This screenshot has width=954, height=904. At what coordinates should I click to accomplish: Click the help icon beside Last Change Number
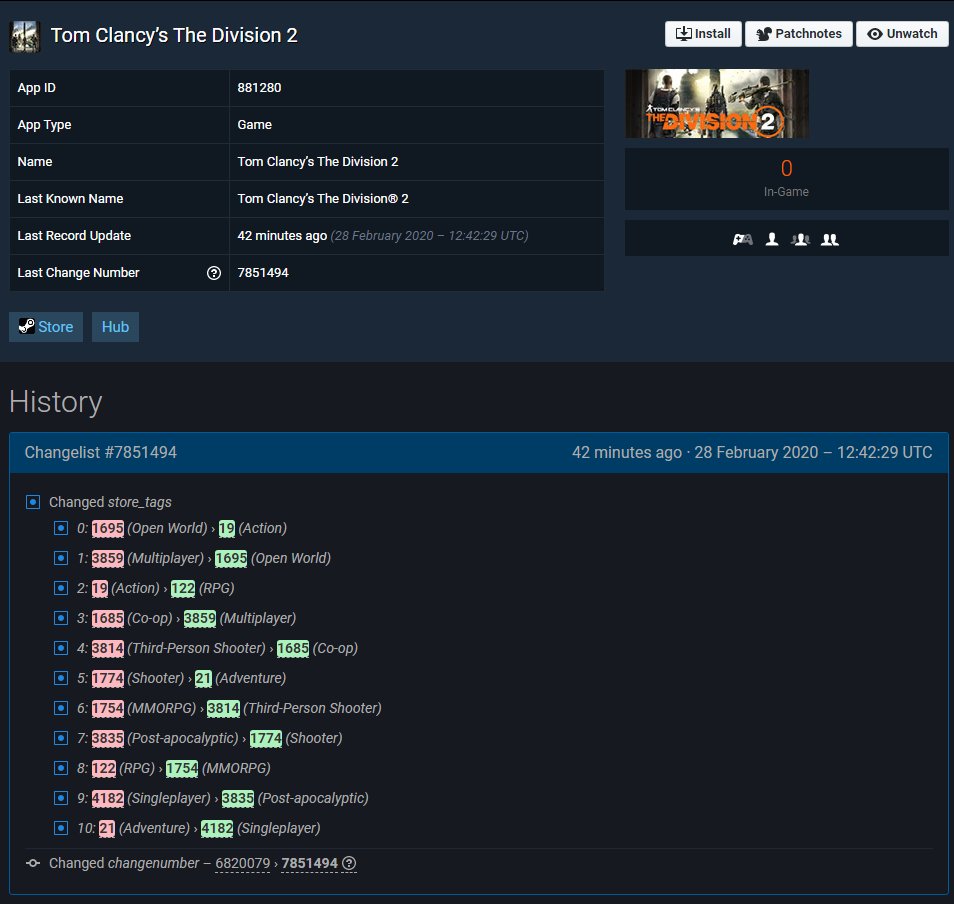214,273
